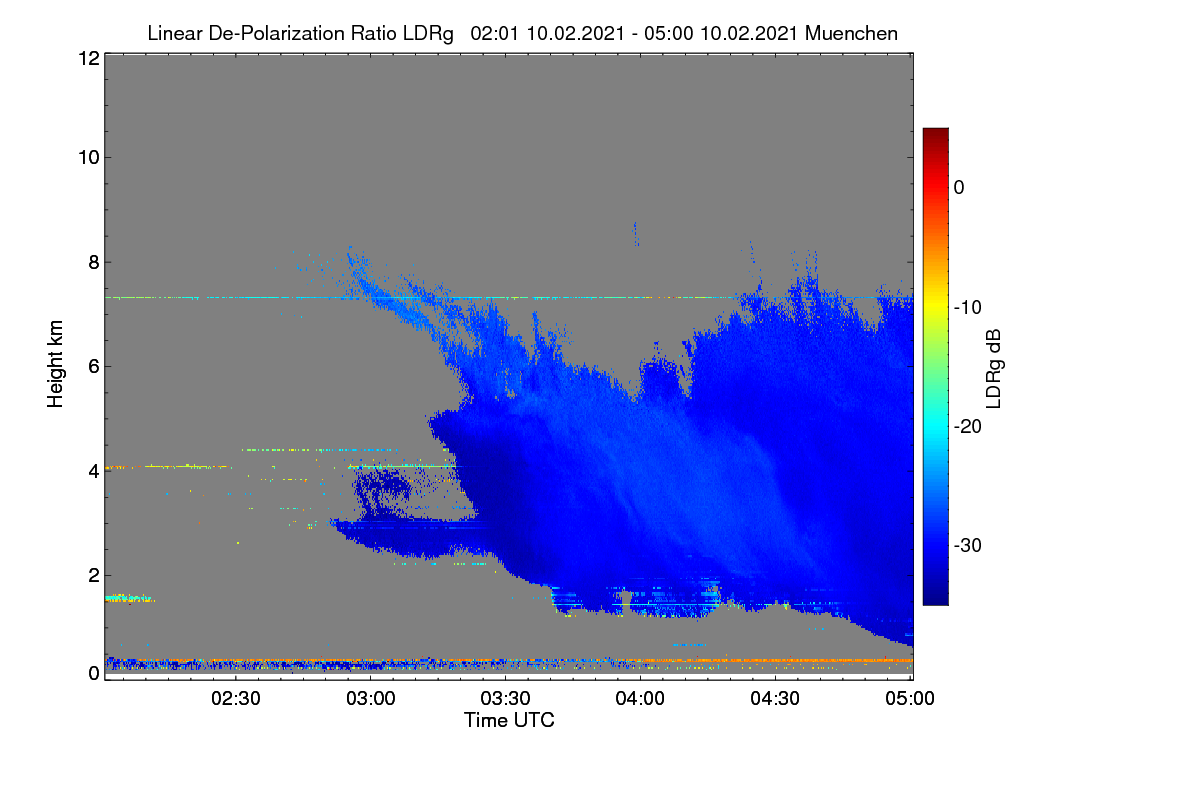The image size is (1200, 800).
Task: Click the 04:30 time axis tick label
Action: 776,699
